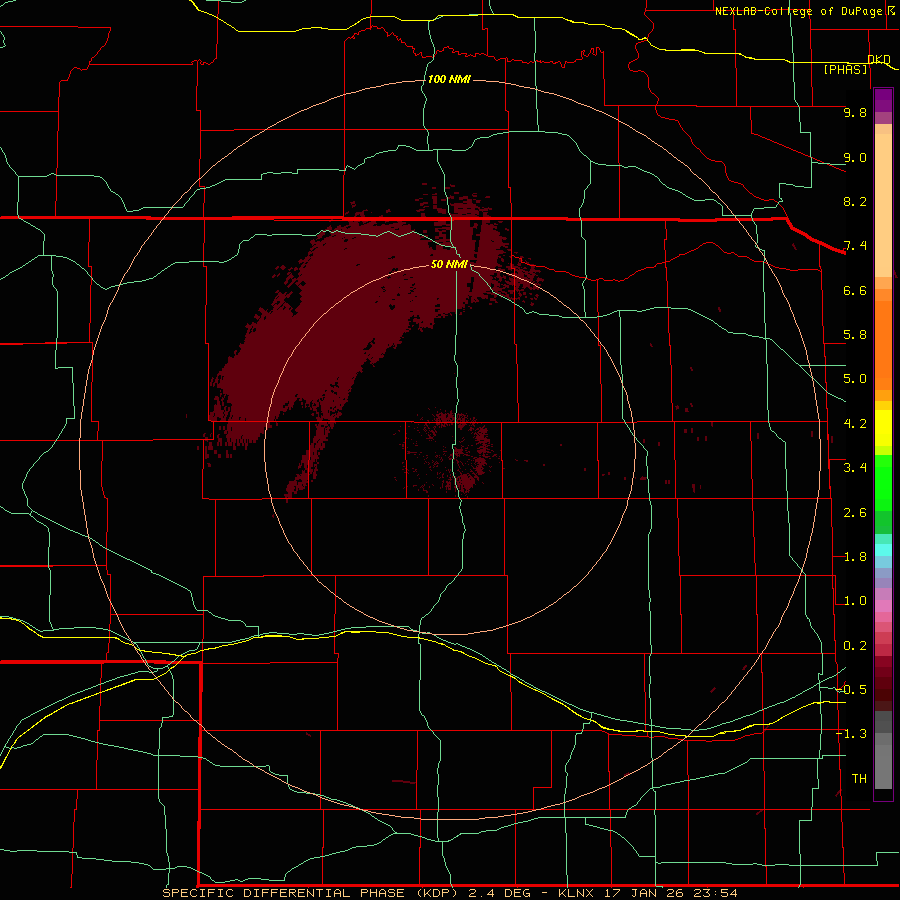
Task: Click the 9.0 value on color scale
Action: click(x=855, y=157)
